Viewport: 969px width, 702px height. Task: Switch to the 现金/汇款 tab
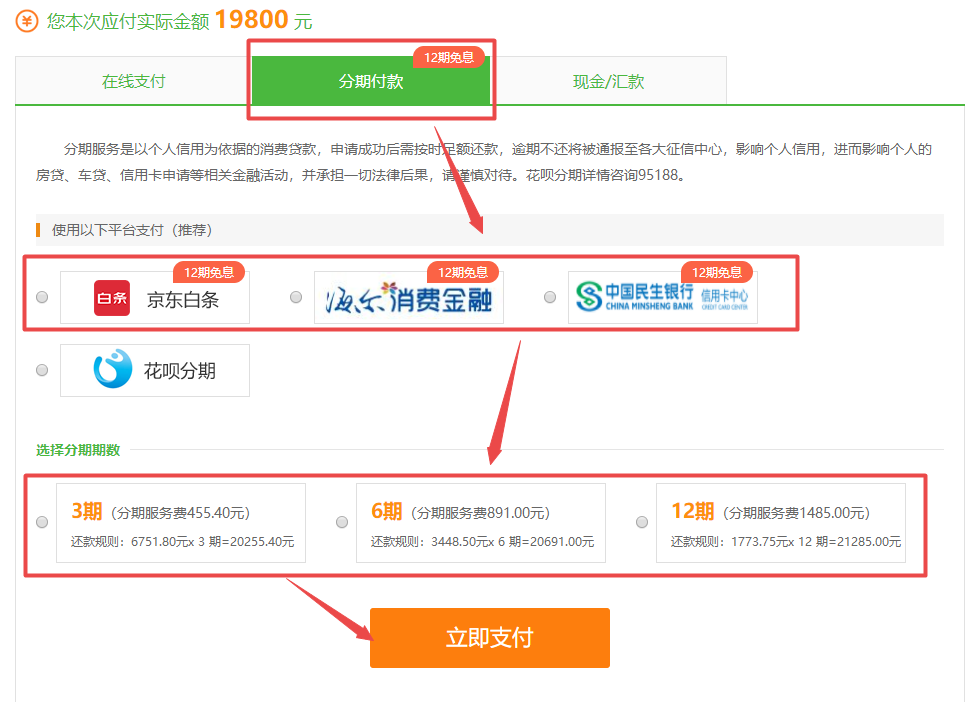coord(608,81)
